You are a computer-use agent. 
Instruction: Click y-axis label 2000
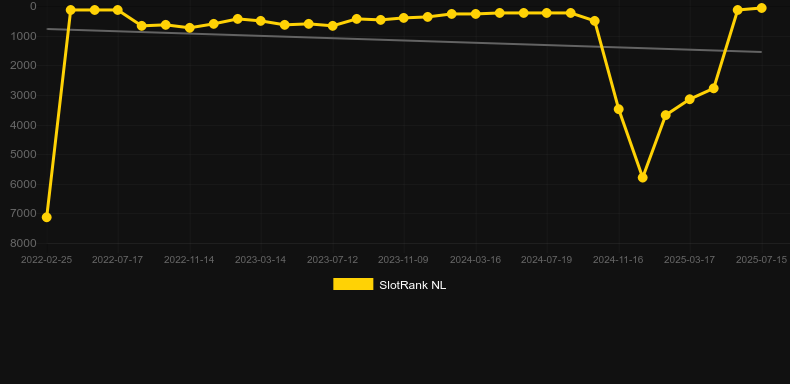23,66
